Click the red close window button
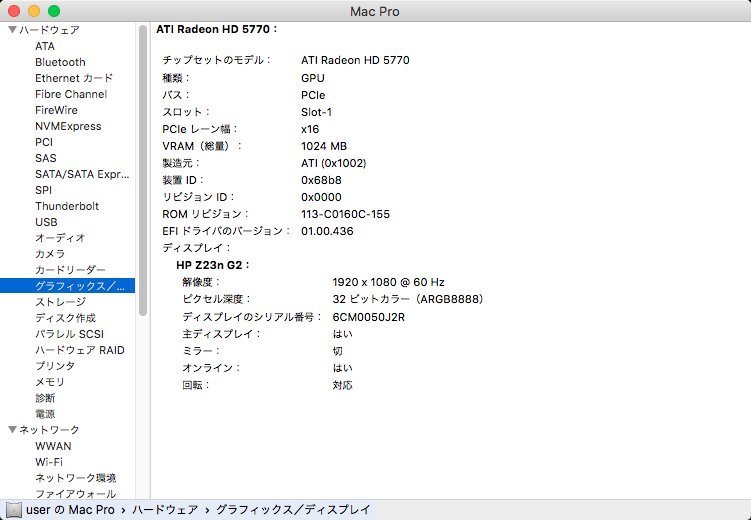Image resolution: width=751 pixels, height=520 pixels. 14,11
